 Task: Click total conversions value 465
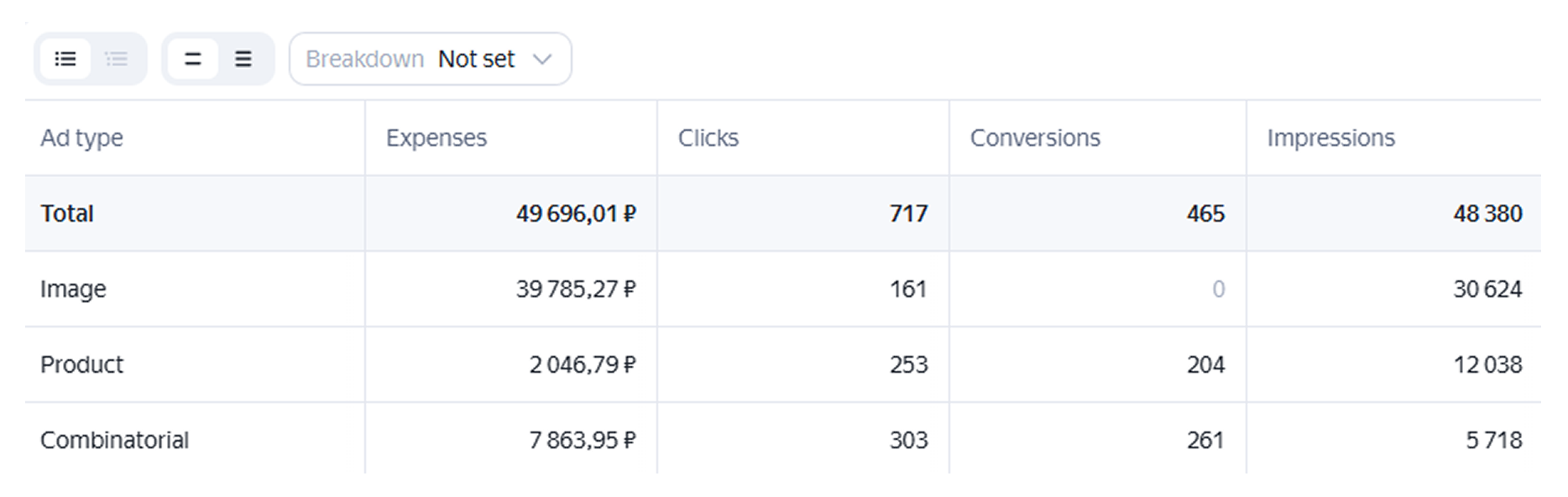pos(1206,213)
